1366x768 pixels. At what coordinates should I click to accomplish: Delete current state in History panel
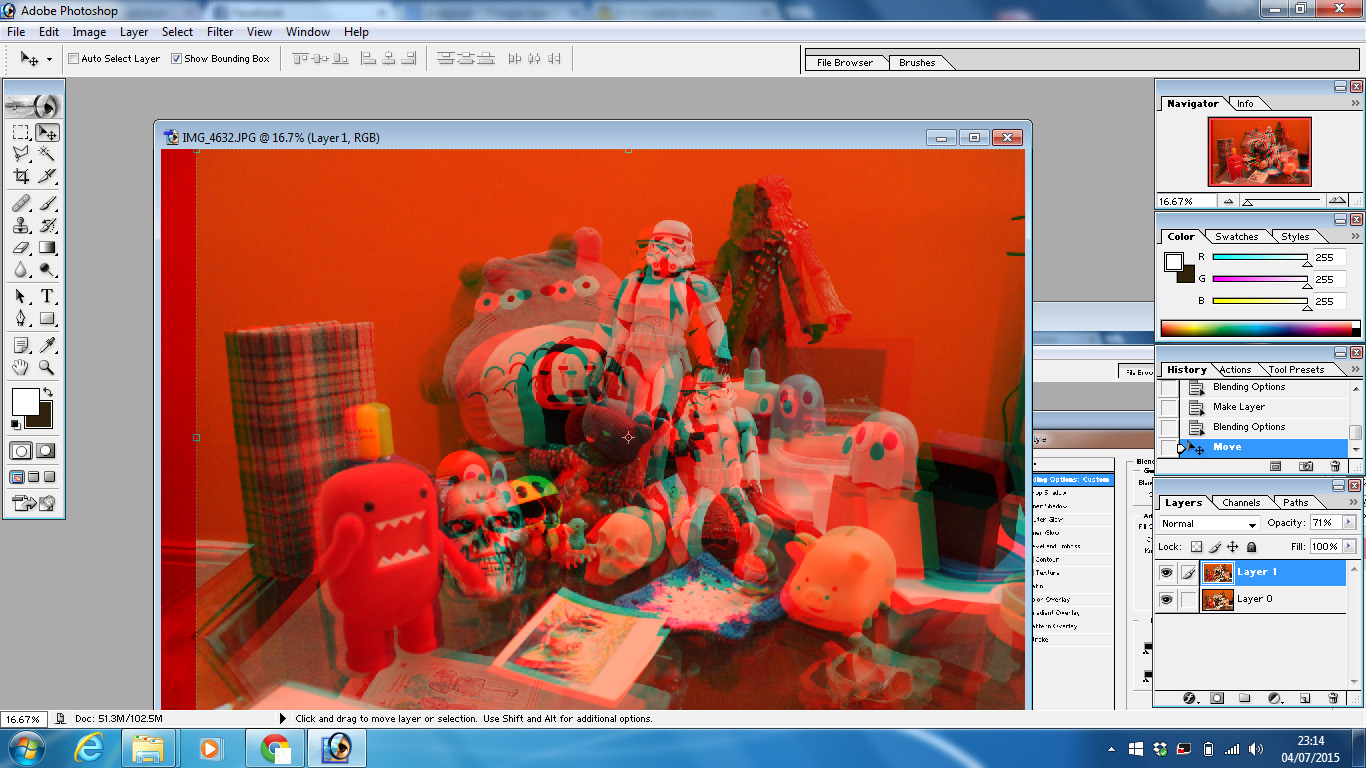pyautogui.click(x=1335, y=466)
